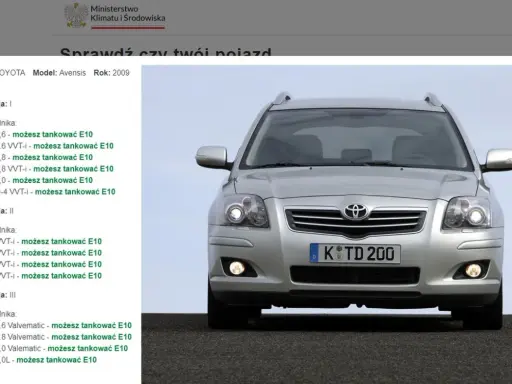This screenshot has width=512, height=384.
Task: Click the ',6 Valvematic - możesz tankować E10' row
Action: (x=66, y=325)
